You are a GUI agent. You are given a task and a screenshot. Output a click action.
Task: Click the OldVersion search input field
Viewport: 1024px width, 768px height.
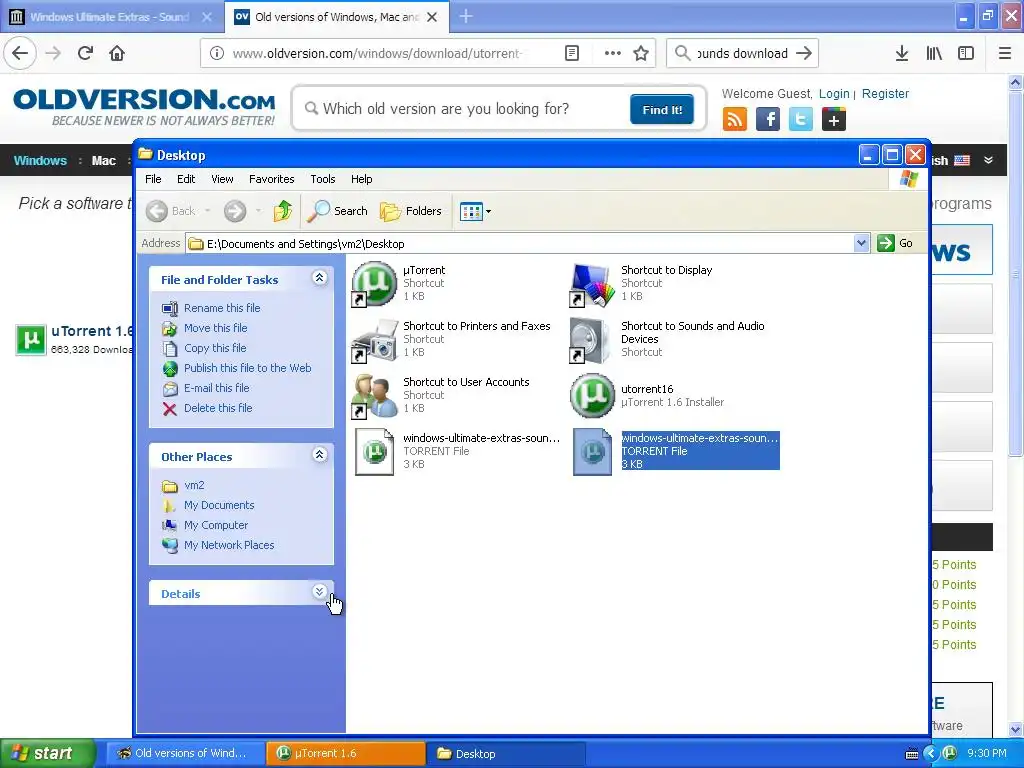pos(464,109)
